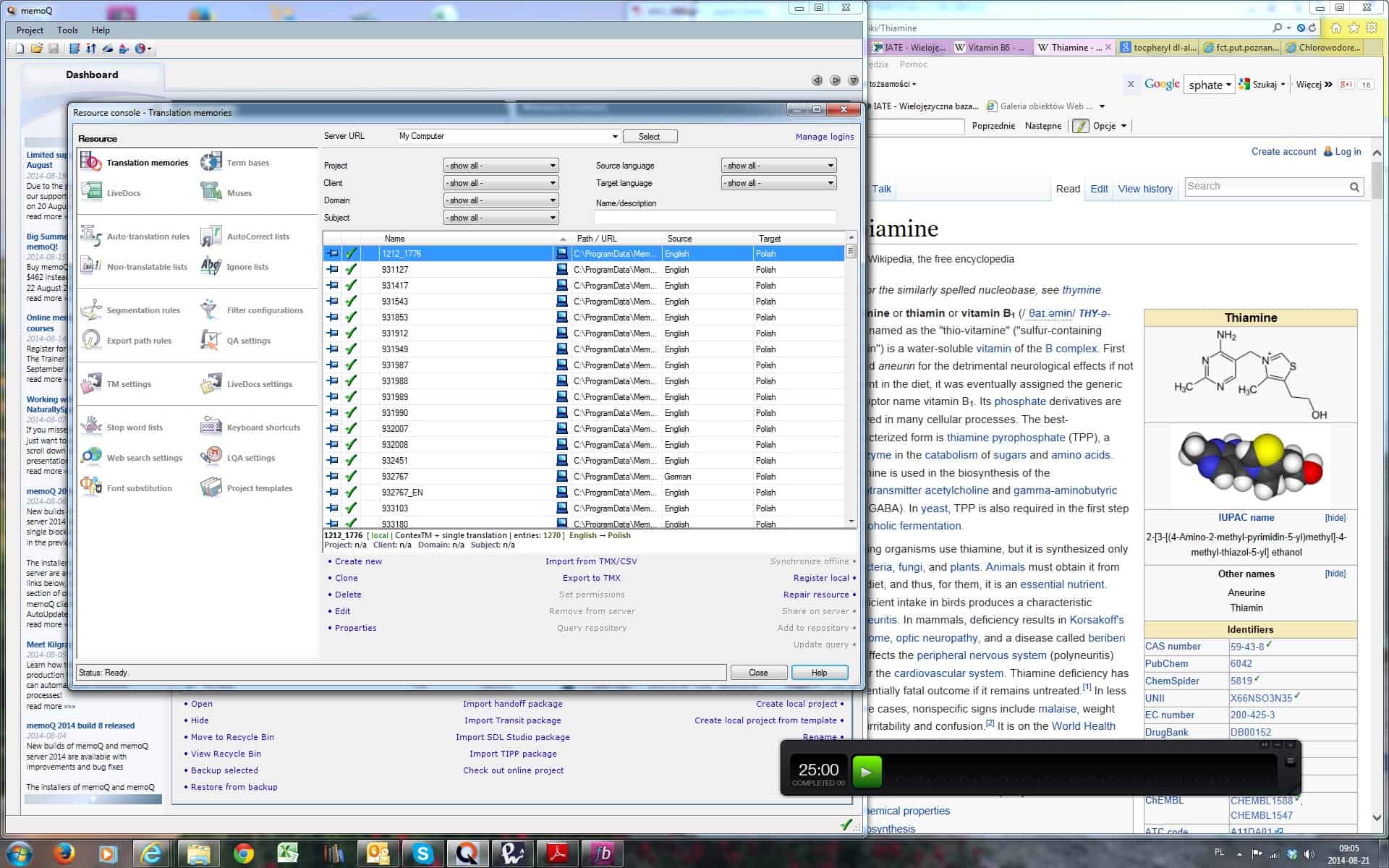Viewport: 1389px width, 868px height.
Task: Open Server URL dropdown
Action: pos(614,136)
